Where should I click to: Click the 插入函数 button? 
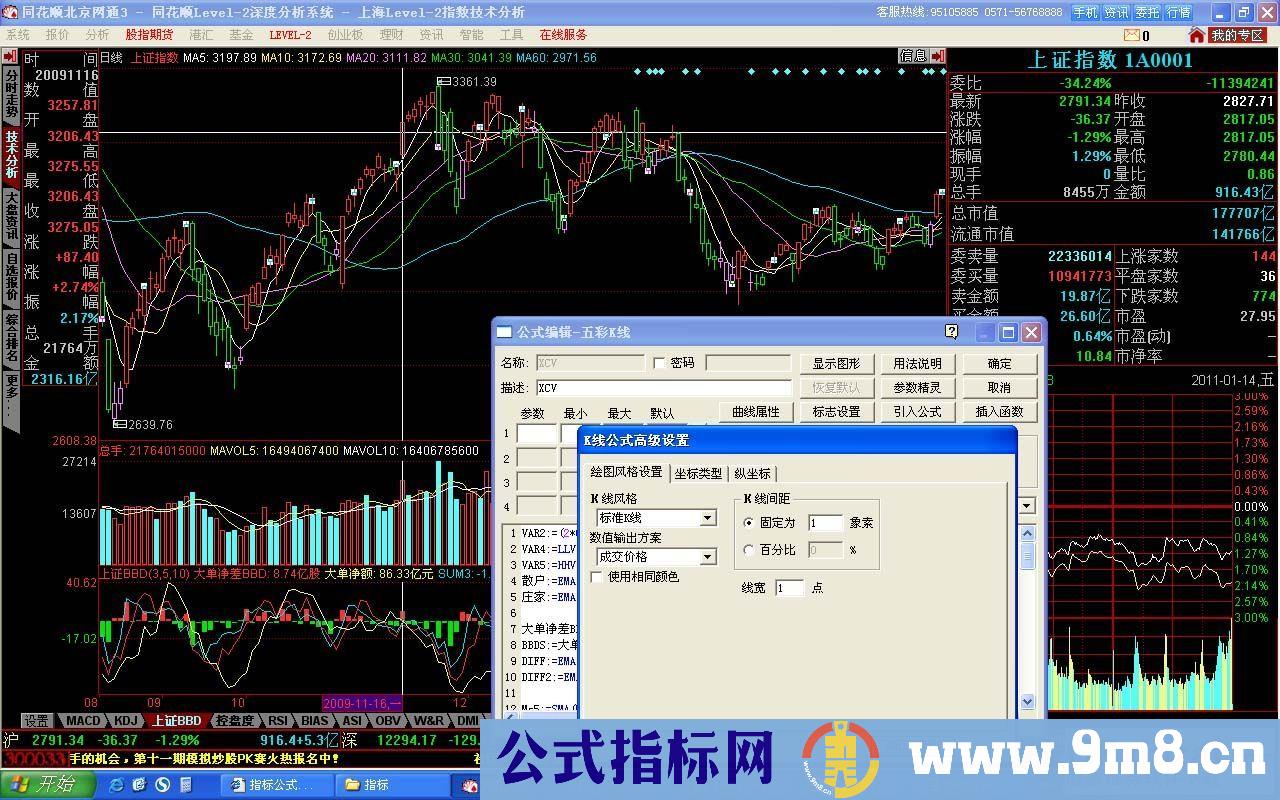(999, 411)
